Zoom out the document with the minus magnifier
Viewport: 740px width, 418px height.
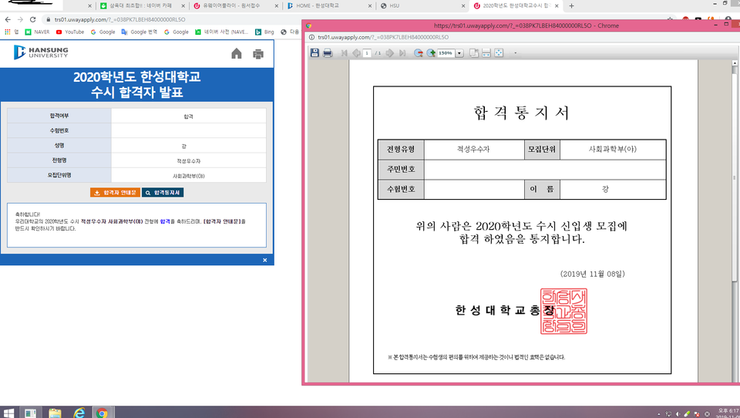click(418, 53)
